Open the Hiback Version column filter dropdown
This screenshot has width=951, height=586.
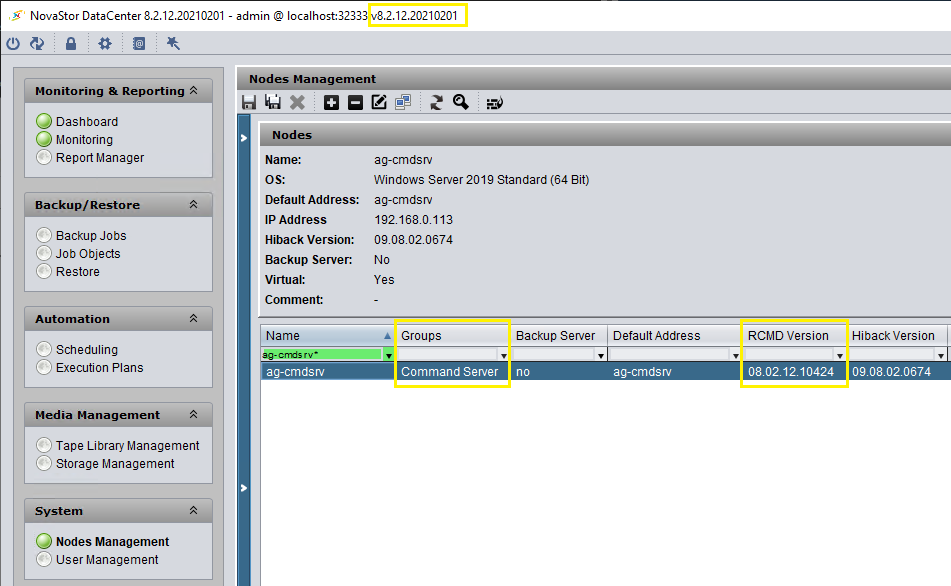point(941,355)
